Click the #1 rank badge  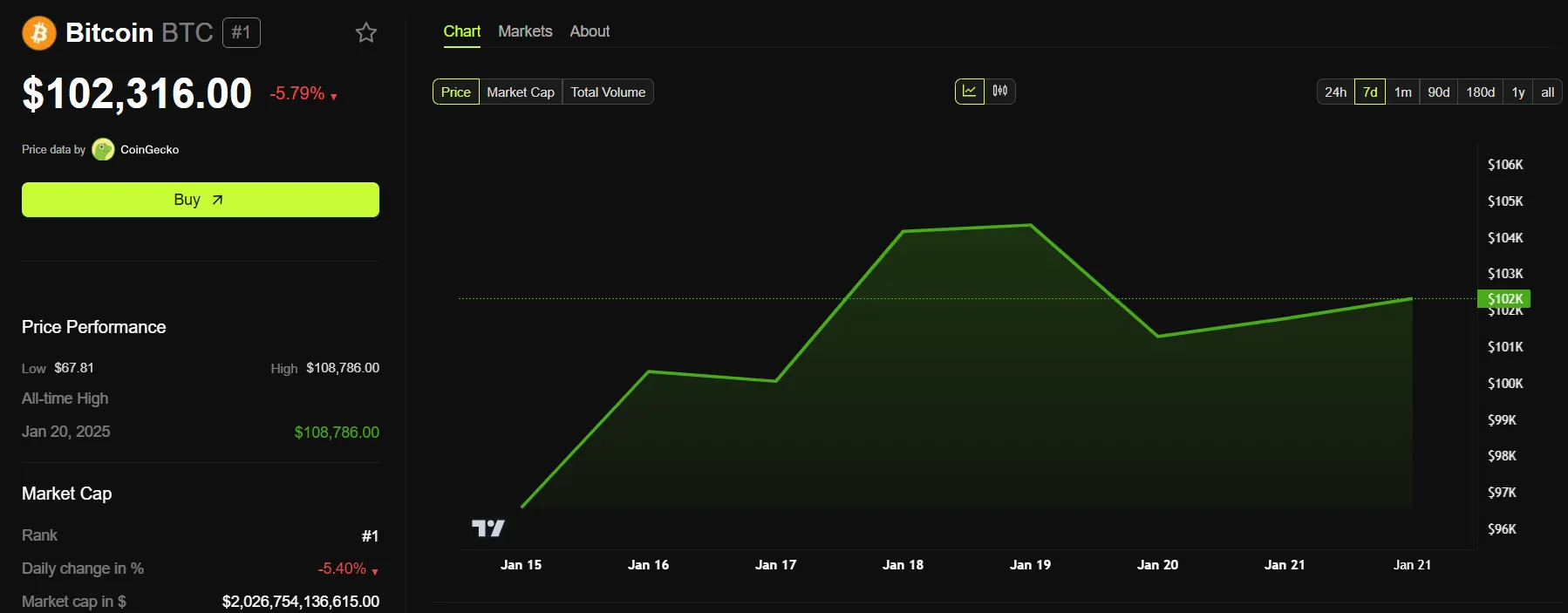click(x=242, y=33)
